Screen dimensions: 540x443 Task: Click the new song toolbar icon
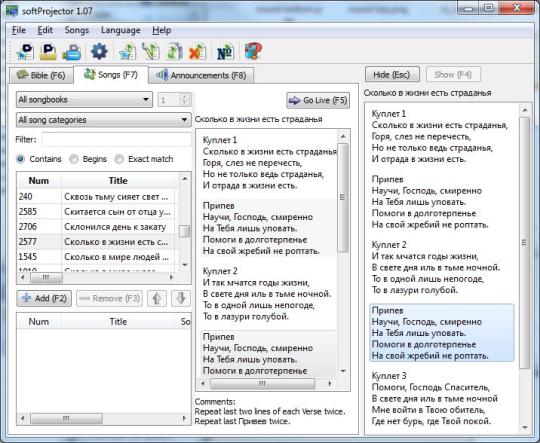[x=127, y=52]
